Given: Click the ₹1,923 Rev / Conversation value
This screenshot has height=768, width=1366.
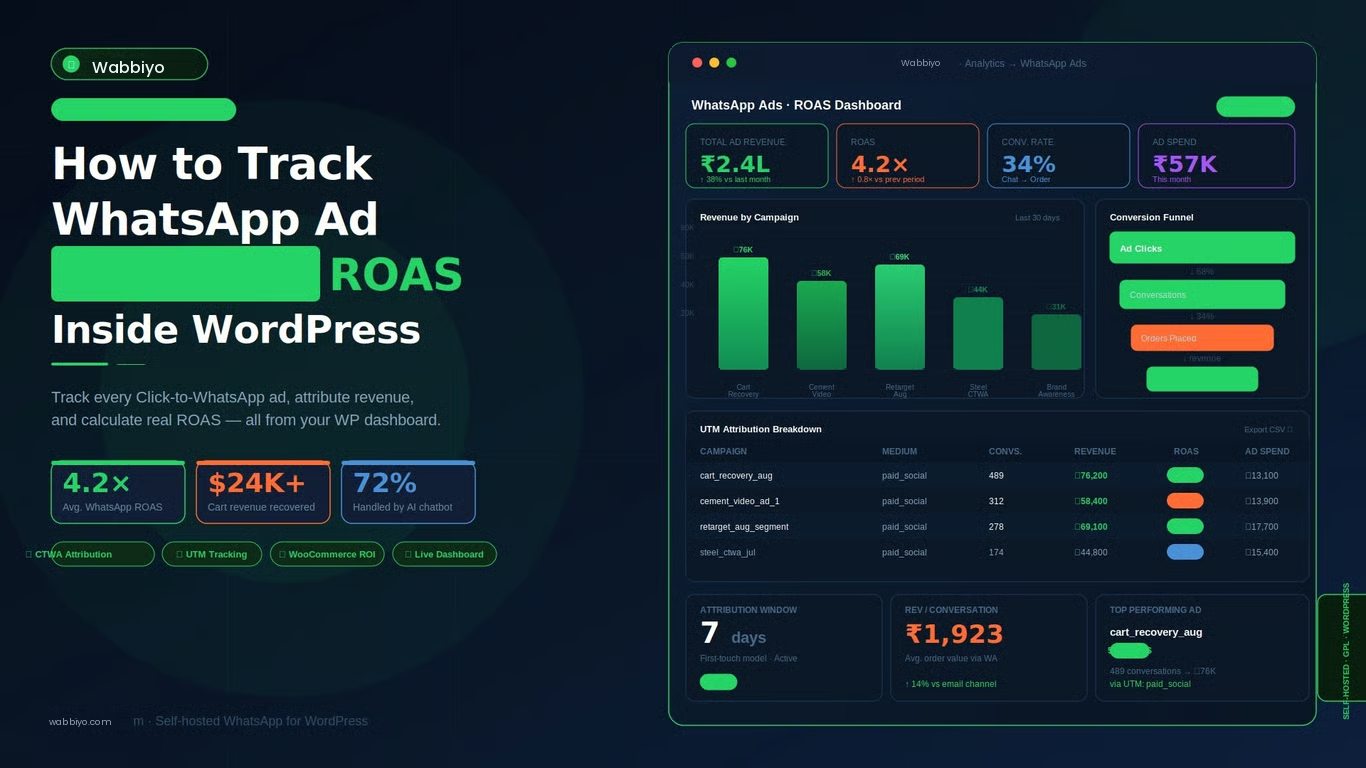Looking at the screenshot, I should (954, 634).
